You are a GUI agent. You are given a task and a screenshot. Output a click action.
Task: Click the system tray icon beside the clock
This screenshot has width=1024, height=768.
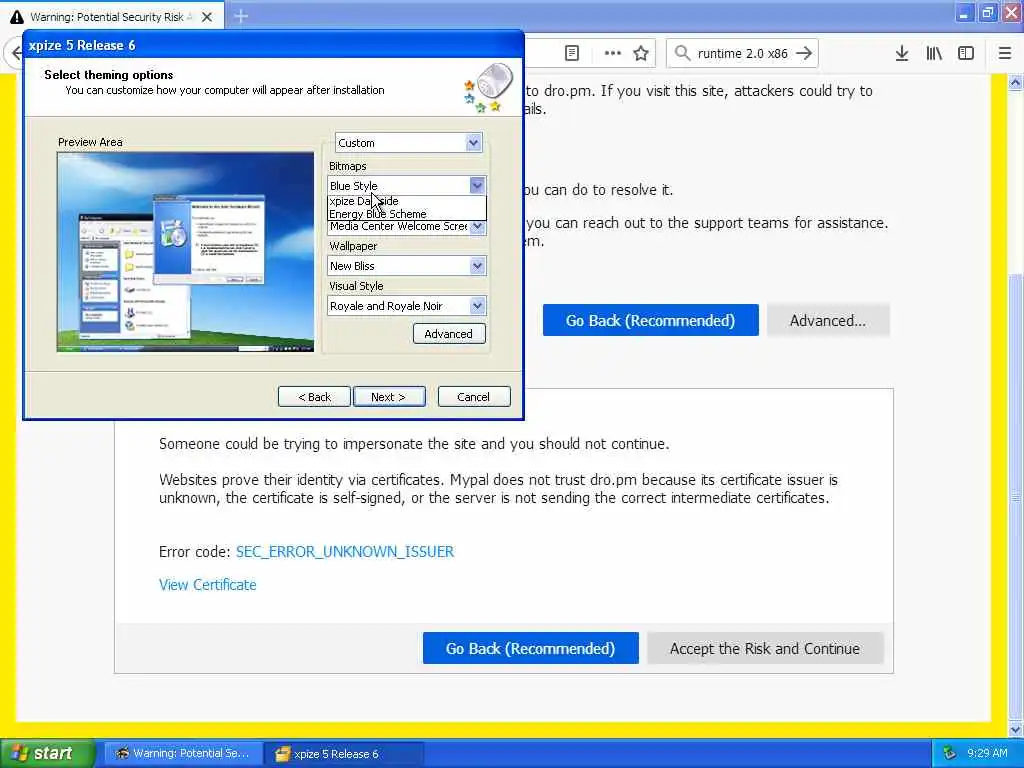coord(950,753)
